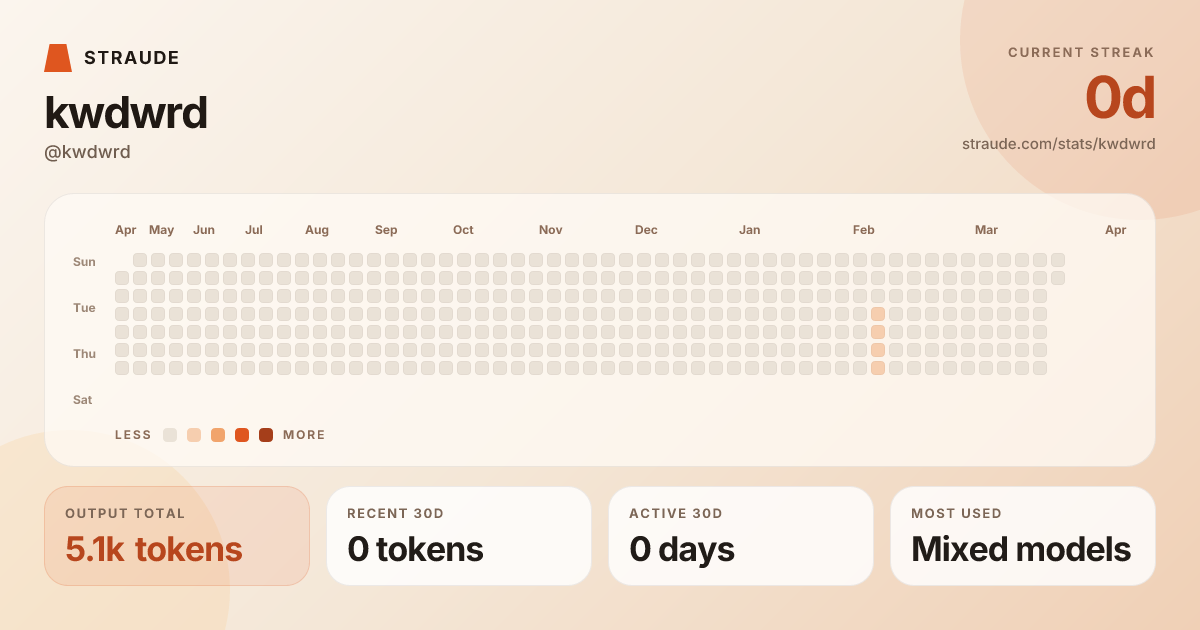The image size is (1200, 630).
Task: Click the STRAUDE brand name
Action: click(132, 58)
